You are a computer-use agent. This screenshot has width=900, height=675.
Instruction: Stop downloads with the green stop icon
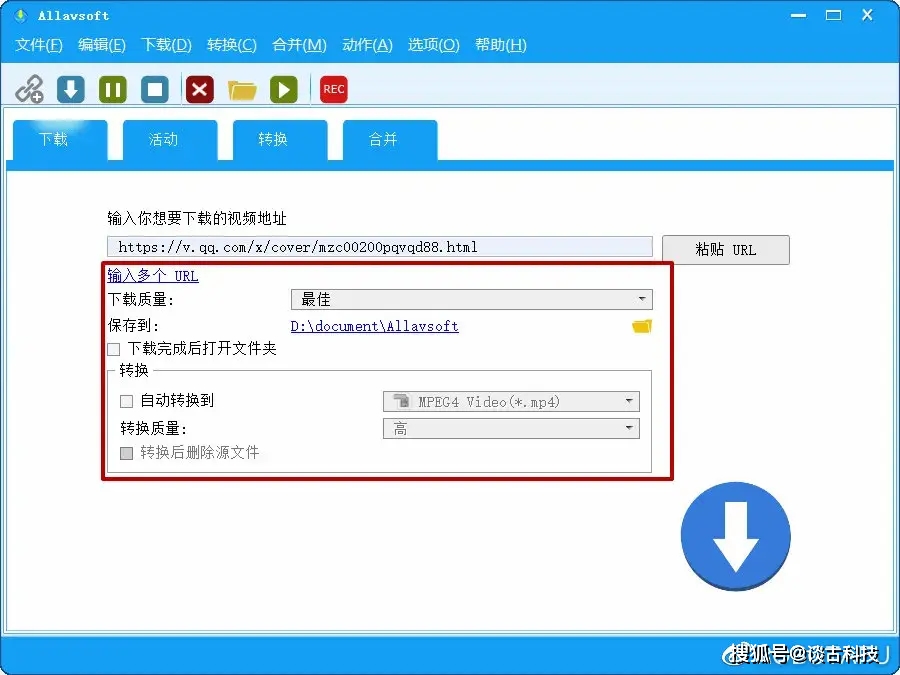click(154, 88)
